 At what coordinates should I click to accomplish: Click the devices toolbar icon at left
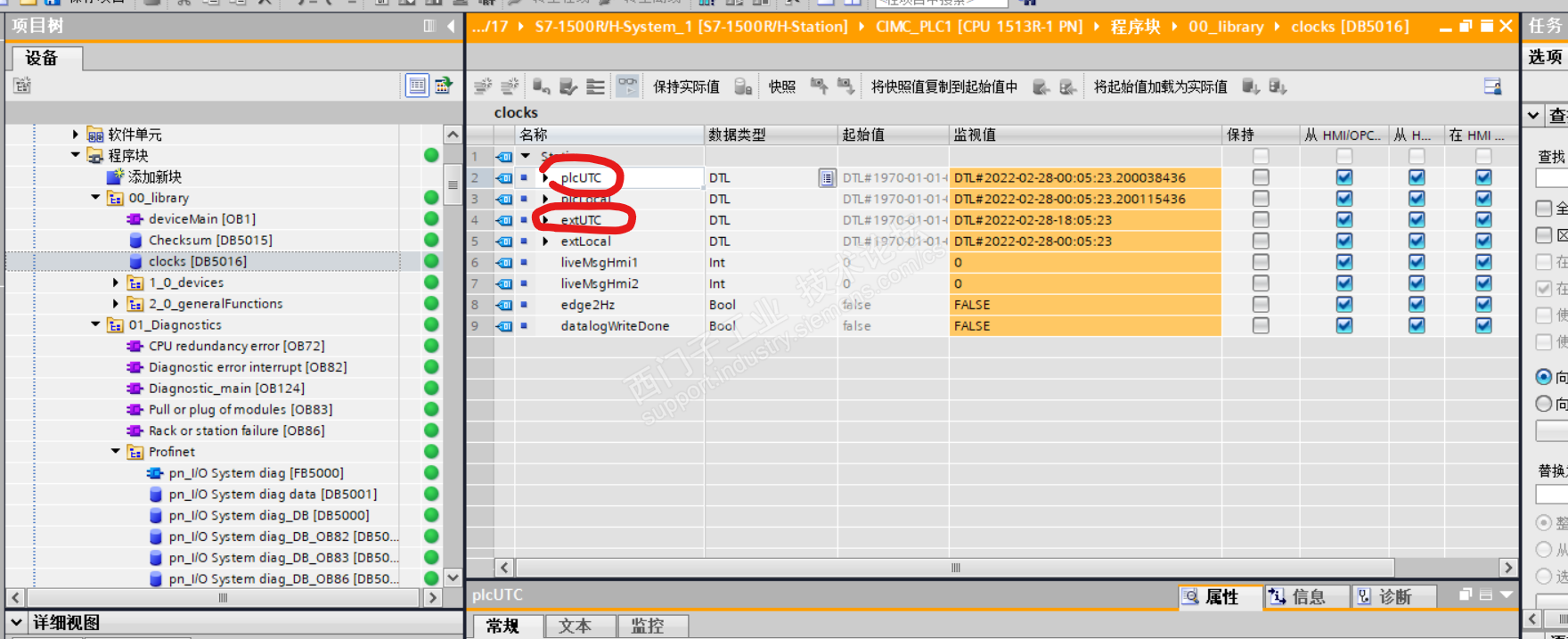coord(22,86)
